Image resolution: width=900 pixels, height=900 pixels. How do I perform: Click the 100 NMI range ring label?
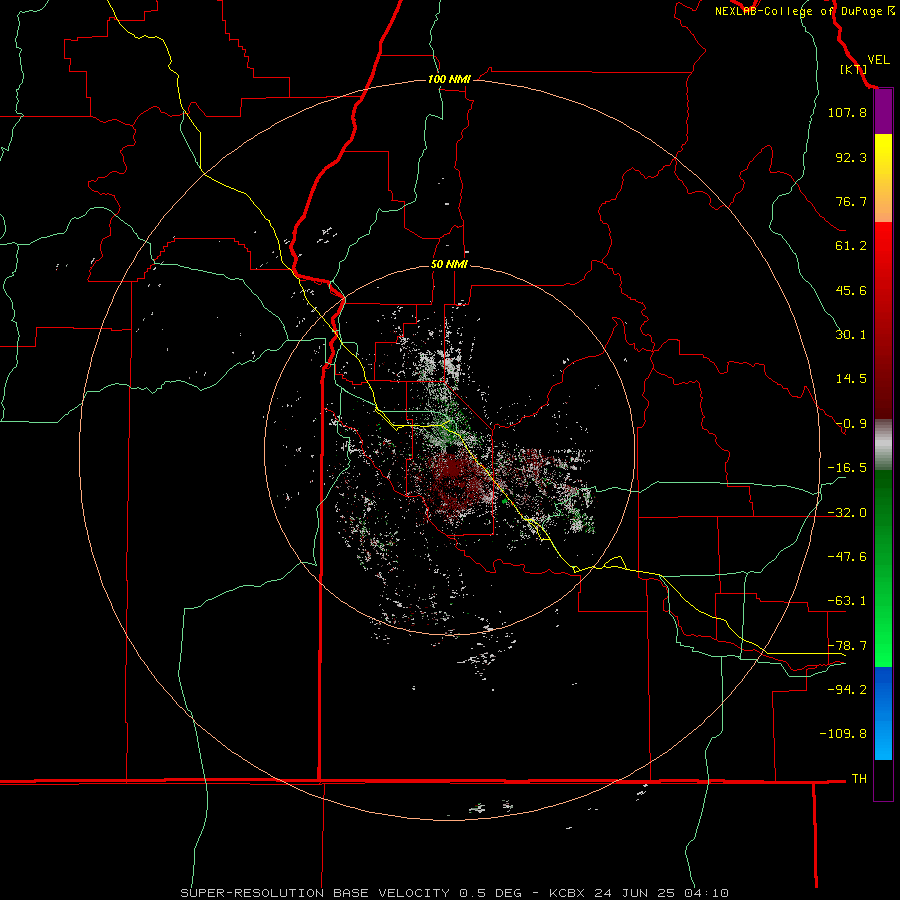(x=449, y=79)
